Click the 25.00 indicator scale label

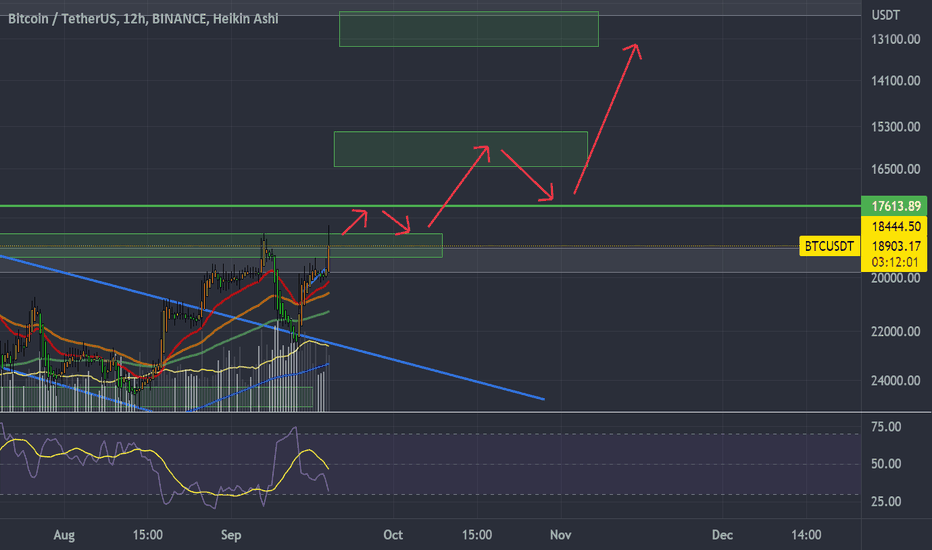886,502
